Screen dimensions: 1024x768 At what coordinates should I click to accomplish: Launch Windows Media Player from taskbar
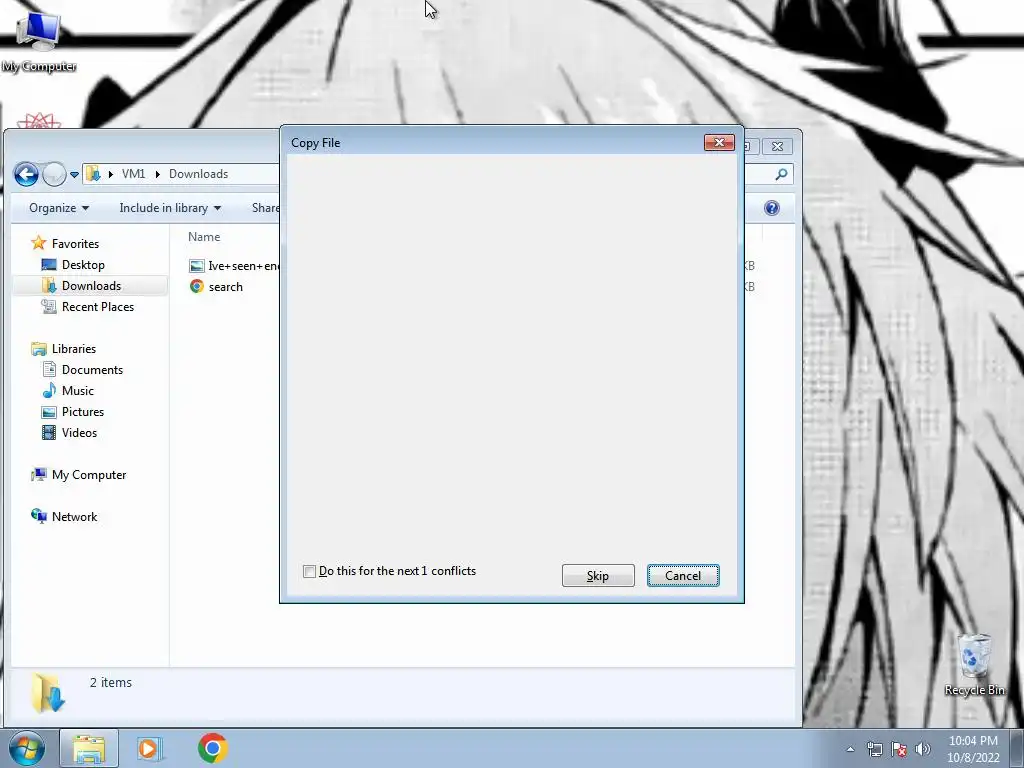click(x=148, y=748)
